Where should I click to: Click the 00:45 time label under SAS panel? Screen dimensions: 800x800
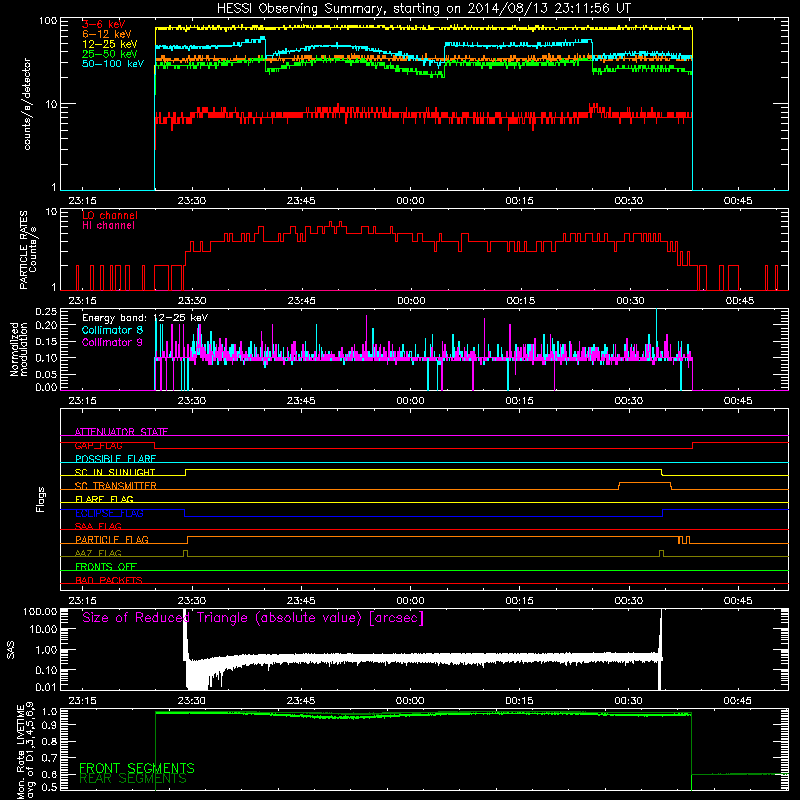point(738,701)
